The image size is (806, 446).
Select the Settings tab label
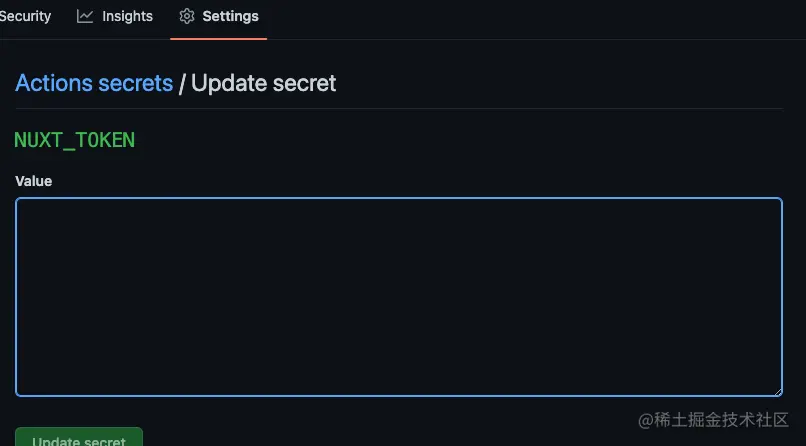tap(230, 16)
